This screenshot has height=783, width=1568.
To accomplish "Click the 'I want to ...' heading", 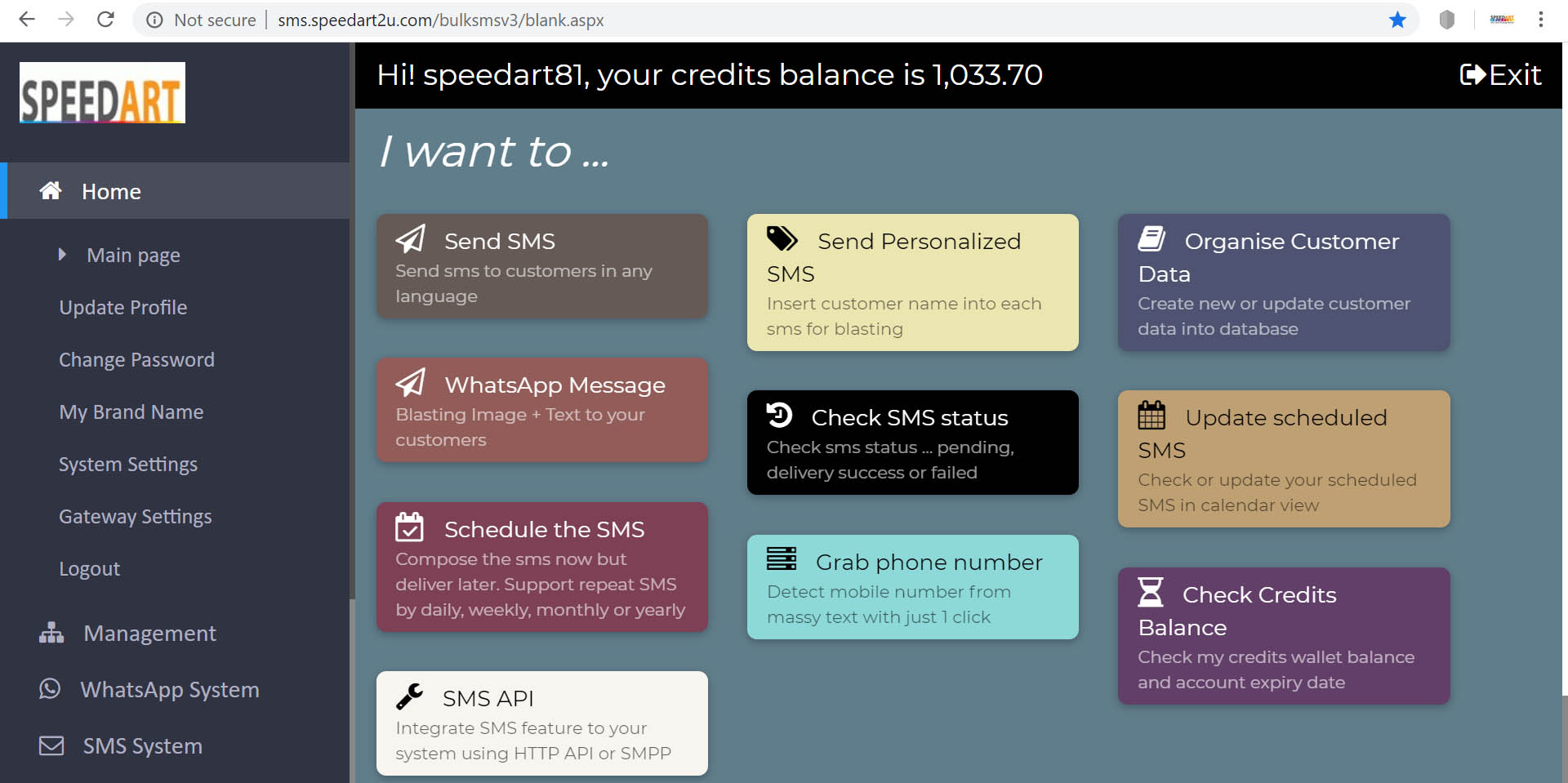I will tap(494, 152).
